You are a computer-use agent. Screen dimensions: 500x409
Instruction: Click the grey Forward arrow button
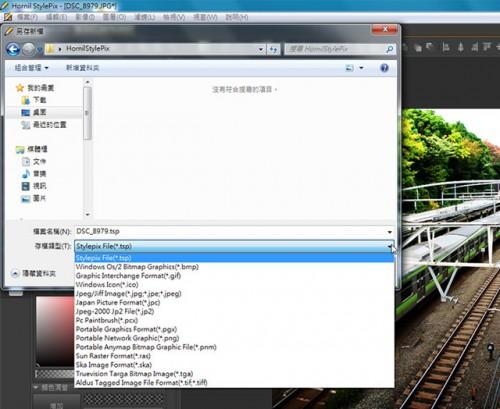(29, 49)
